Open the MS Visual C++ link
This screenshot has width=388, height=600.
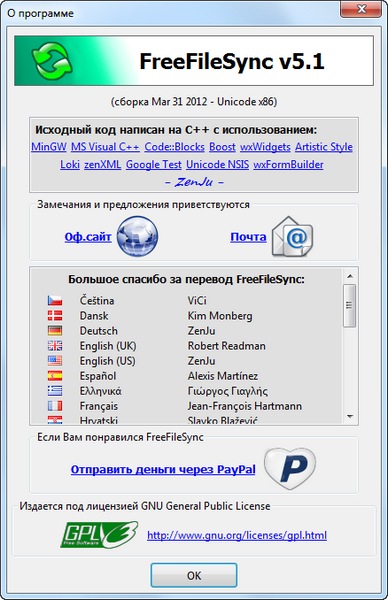click(x=106, y=147)
